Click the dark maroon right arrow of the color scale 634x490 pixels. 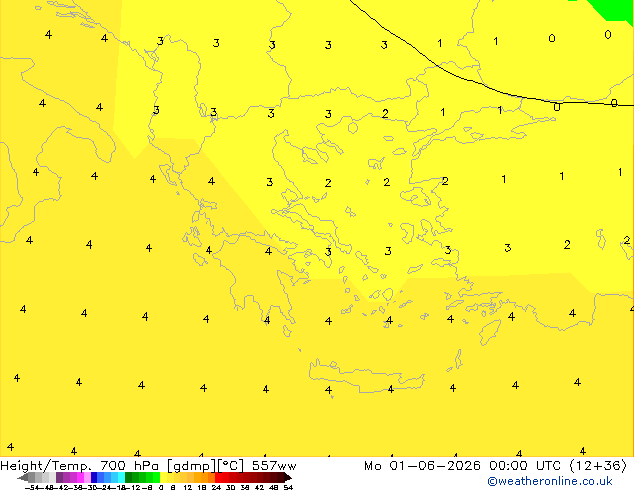pyautogui.click(x=288, y=478)
